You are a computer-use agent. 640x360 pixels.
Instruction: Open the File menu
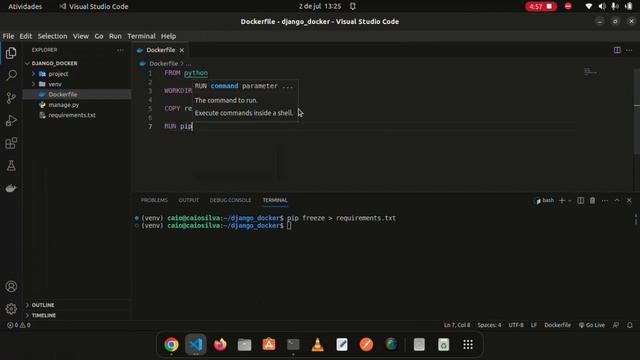8,36
